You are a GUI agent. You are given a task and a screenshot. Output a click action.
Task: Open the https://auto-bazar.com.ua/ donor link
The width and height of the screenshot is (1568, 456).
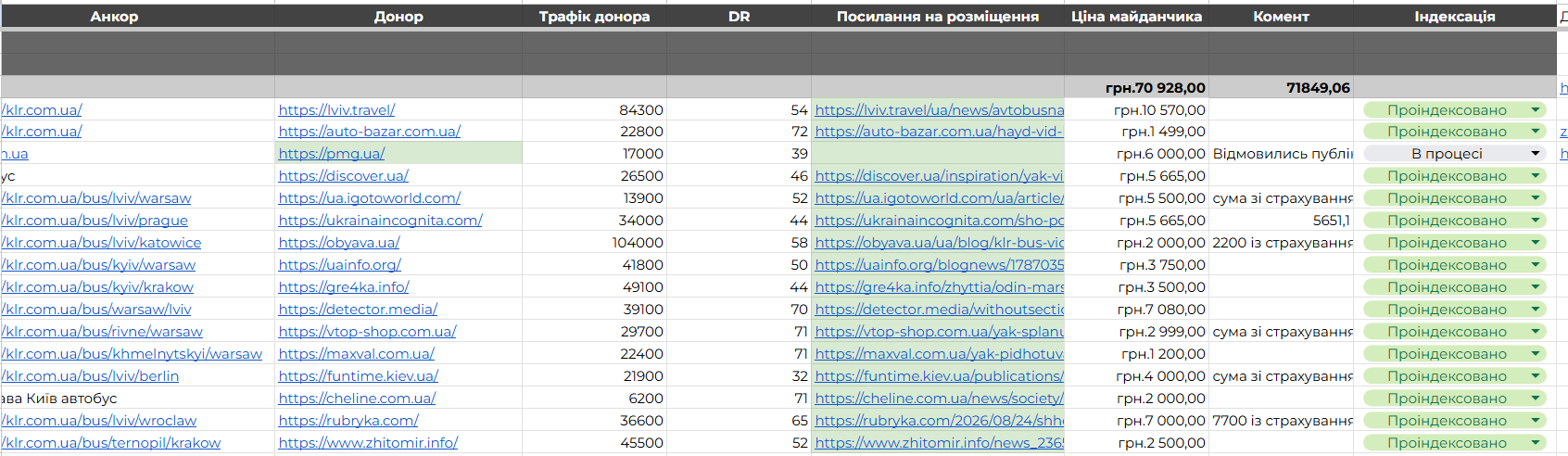pos(369,132)
